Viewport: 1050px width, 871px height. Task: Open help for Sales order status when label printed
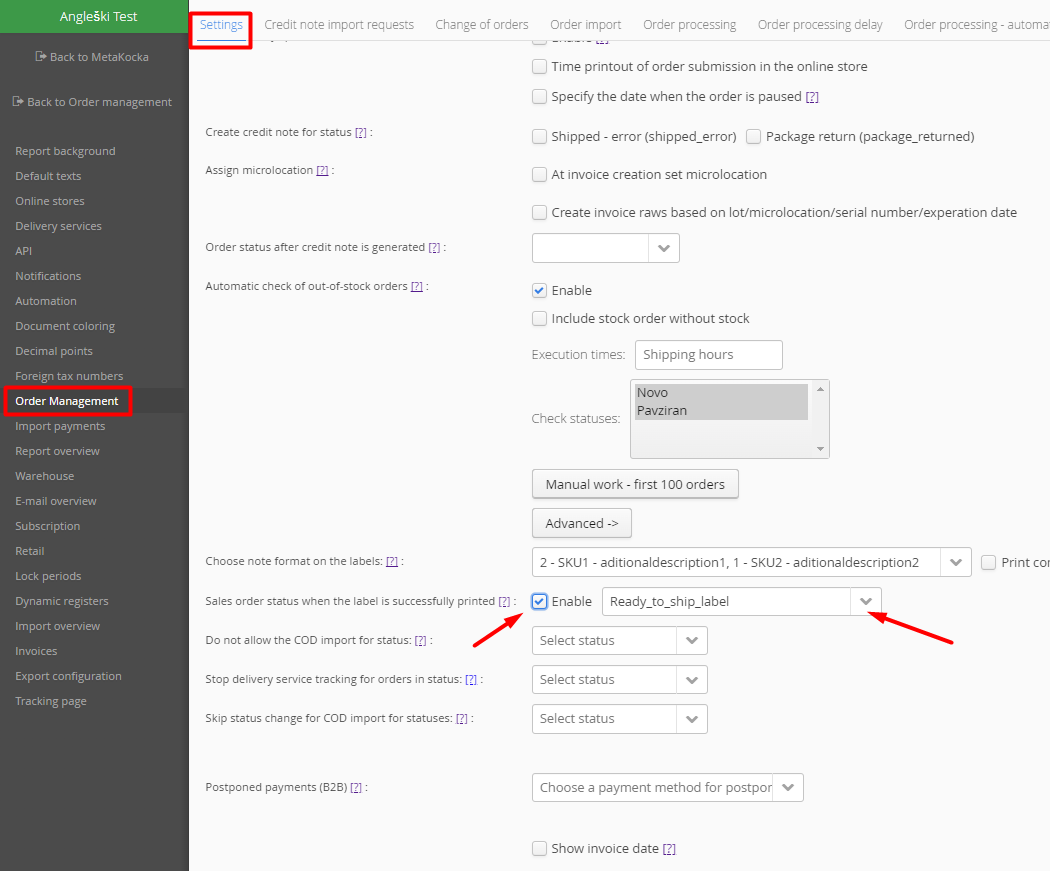504,602
